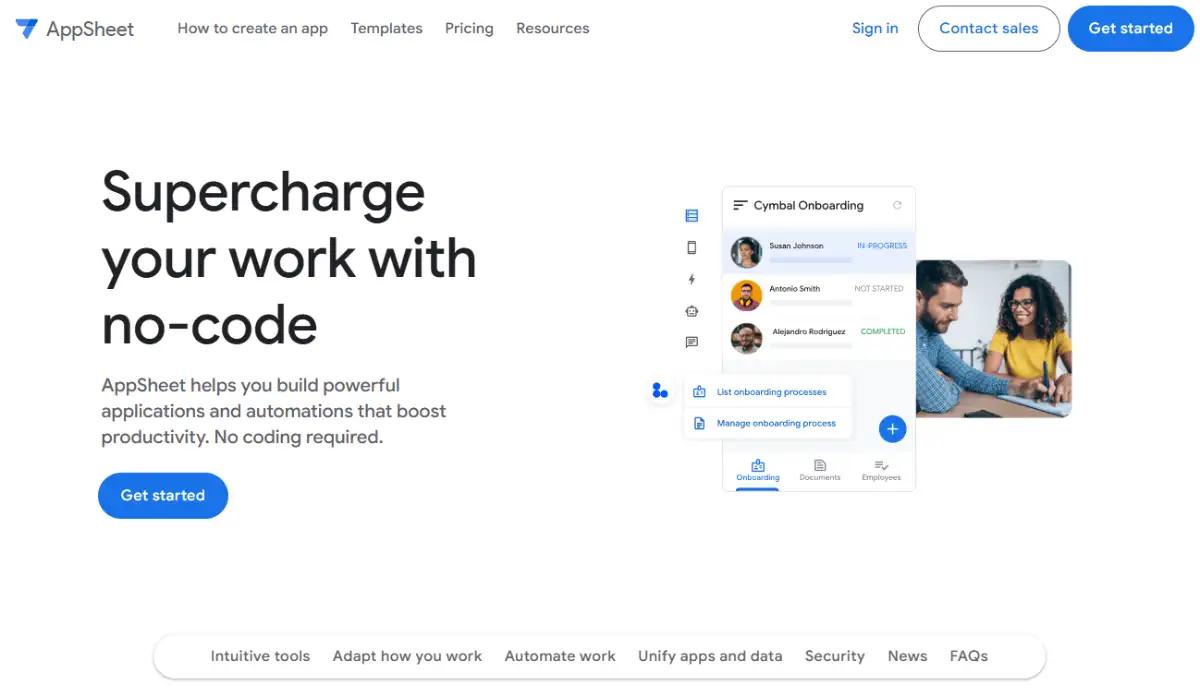This screenshot has height=697, width=1200.
Task: Open the chat message icon in sidebar
Action: [x=691, y=342]
